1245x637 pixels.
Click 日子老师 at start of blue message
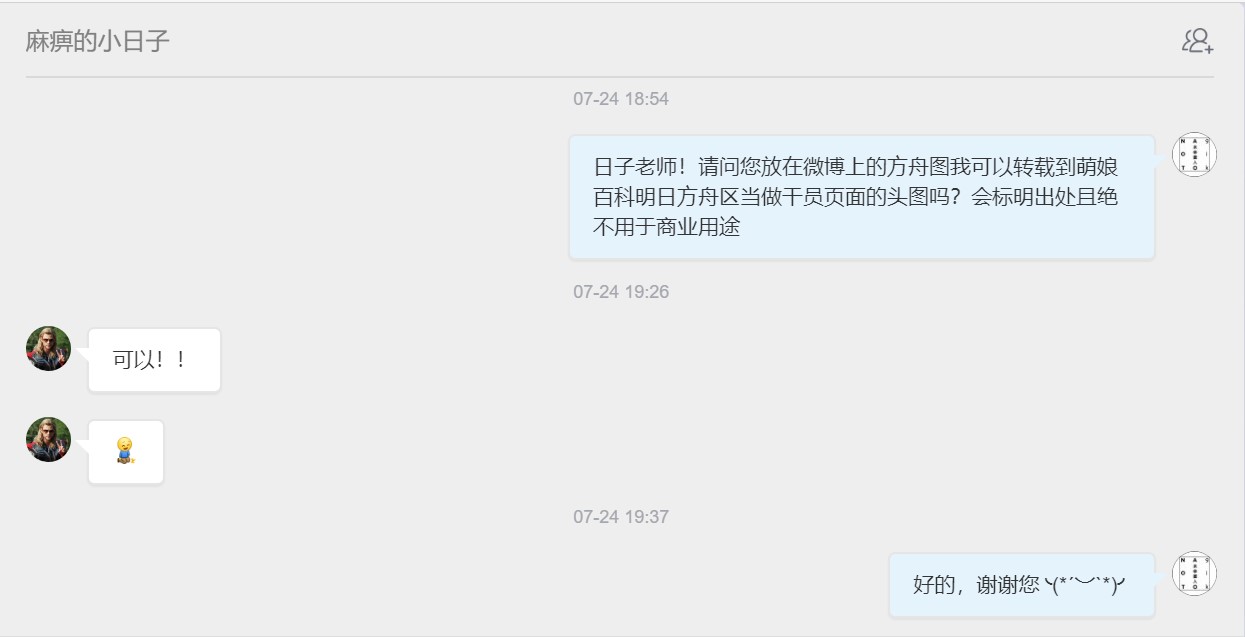(x=635, y=167)
